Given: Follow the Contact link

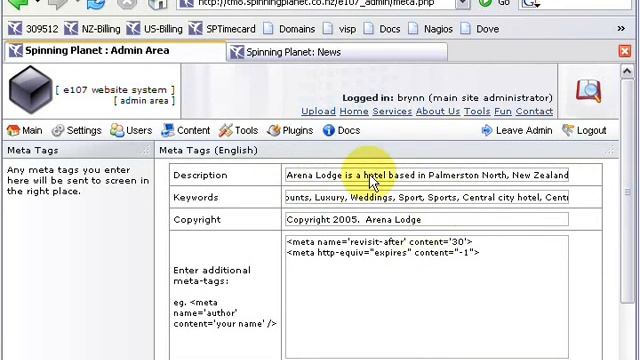Looking at the screenshot, I should click(x=534, y=111).
